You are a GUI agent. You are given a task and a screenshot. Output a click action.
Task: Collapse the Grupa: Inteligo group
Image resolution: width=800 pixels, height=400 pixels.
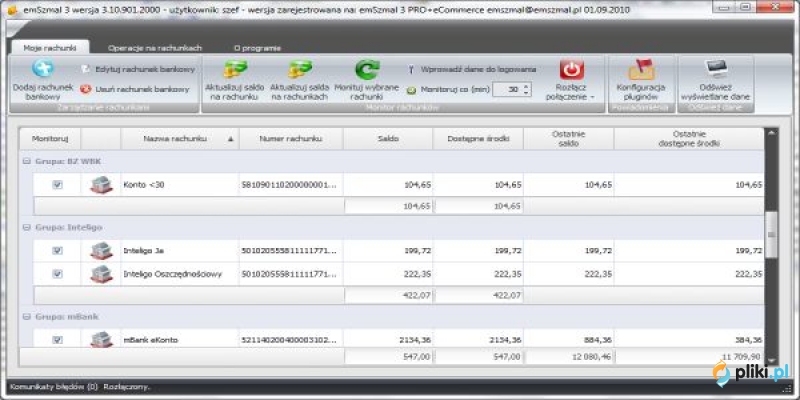coord(27,227)
